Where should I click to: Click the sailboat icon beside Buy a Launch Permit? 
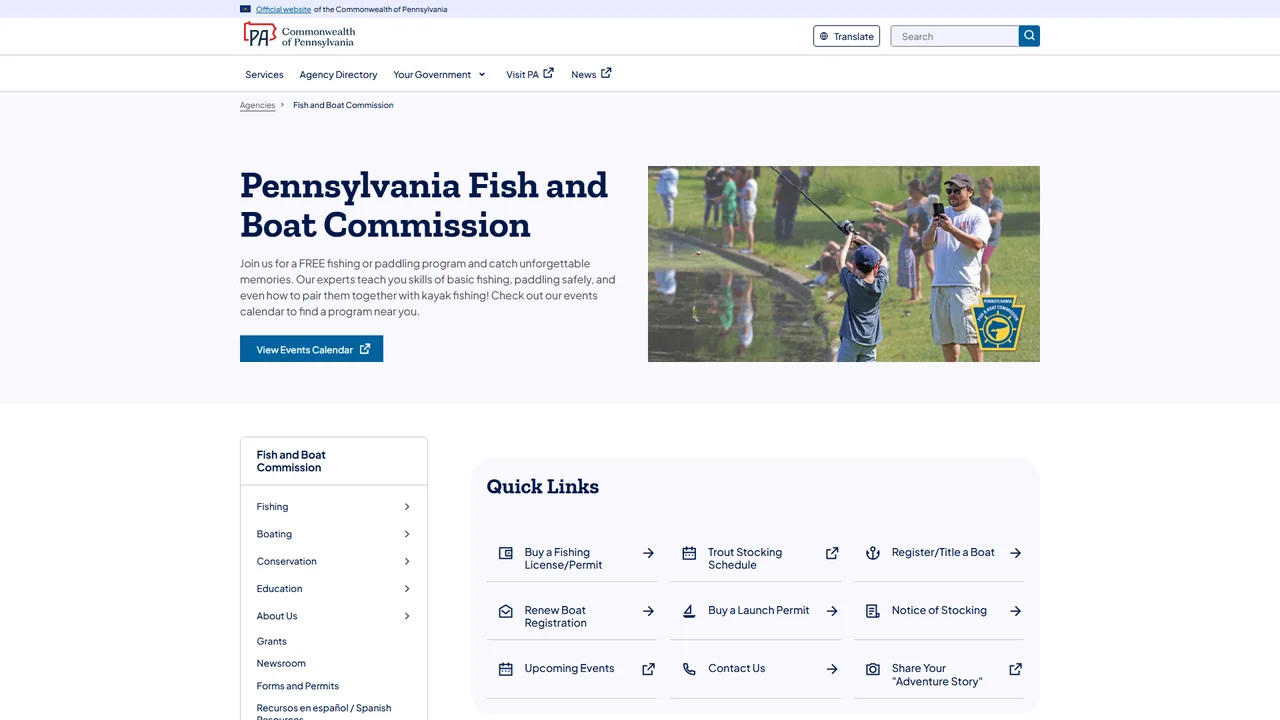click(689, 611)
